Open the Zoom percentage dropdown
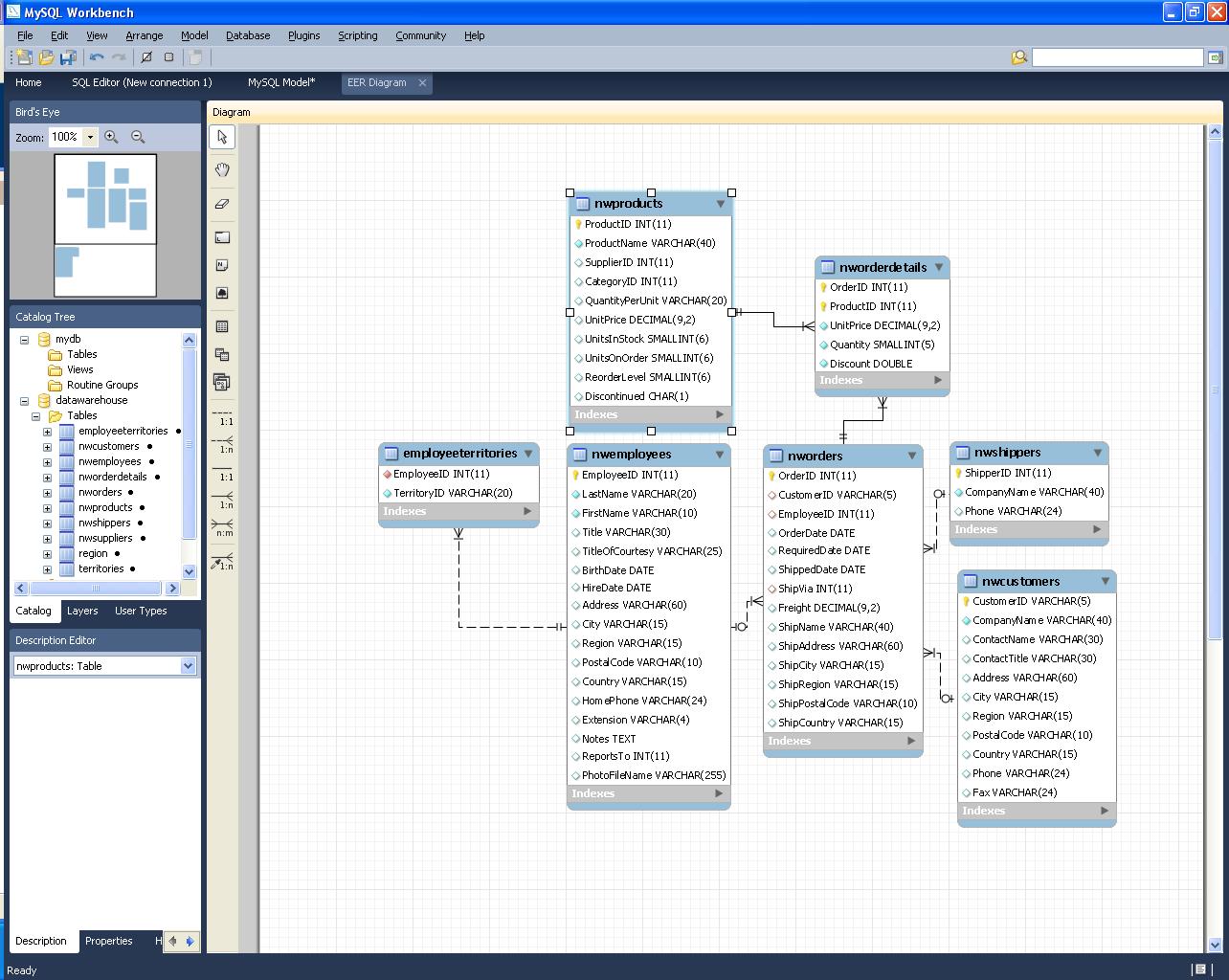The width and height of the screenshot is (1229, 980). (x=89, y=137)
